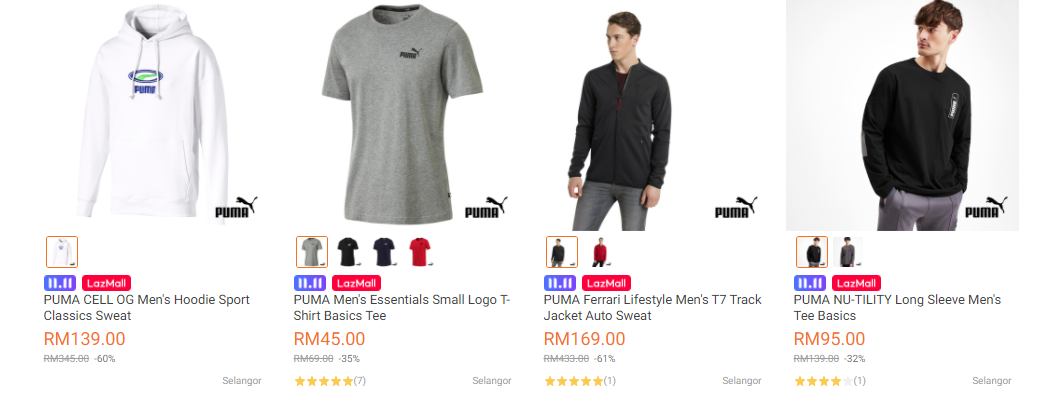Click the LazMall badge on CELL OG Hoodie
This screenshot has height=406, width=1050.
tap(106, 283)
